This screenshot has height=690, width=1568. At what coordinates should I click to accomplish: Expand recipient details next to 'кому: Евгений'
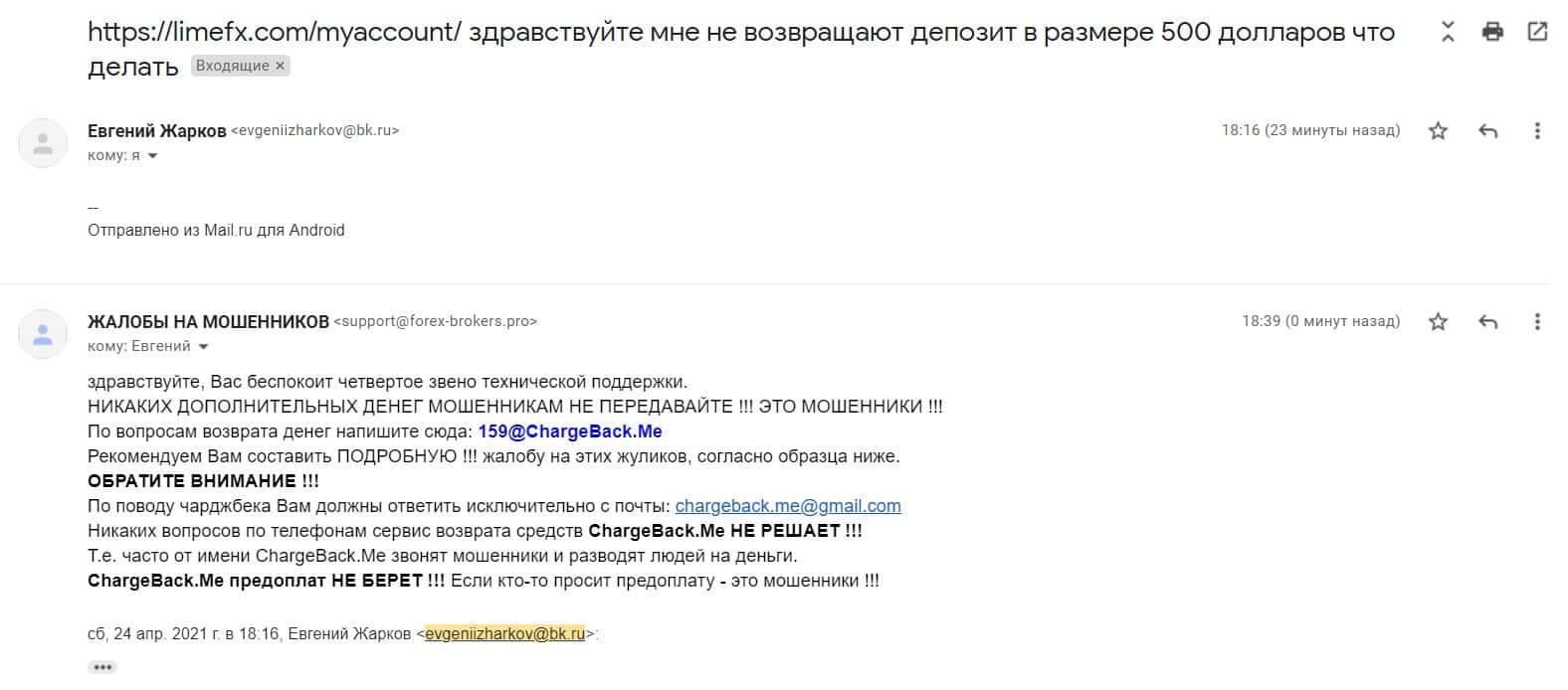pos(204,347)
